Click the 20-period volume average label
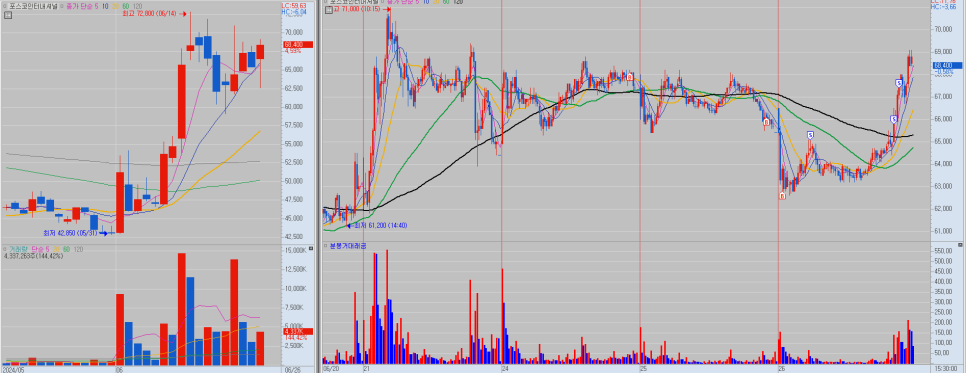966x373 pixels. coord(55,249)
